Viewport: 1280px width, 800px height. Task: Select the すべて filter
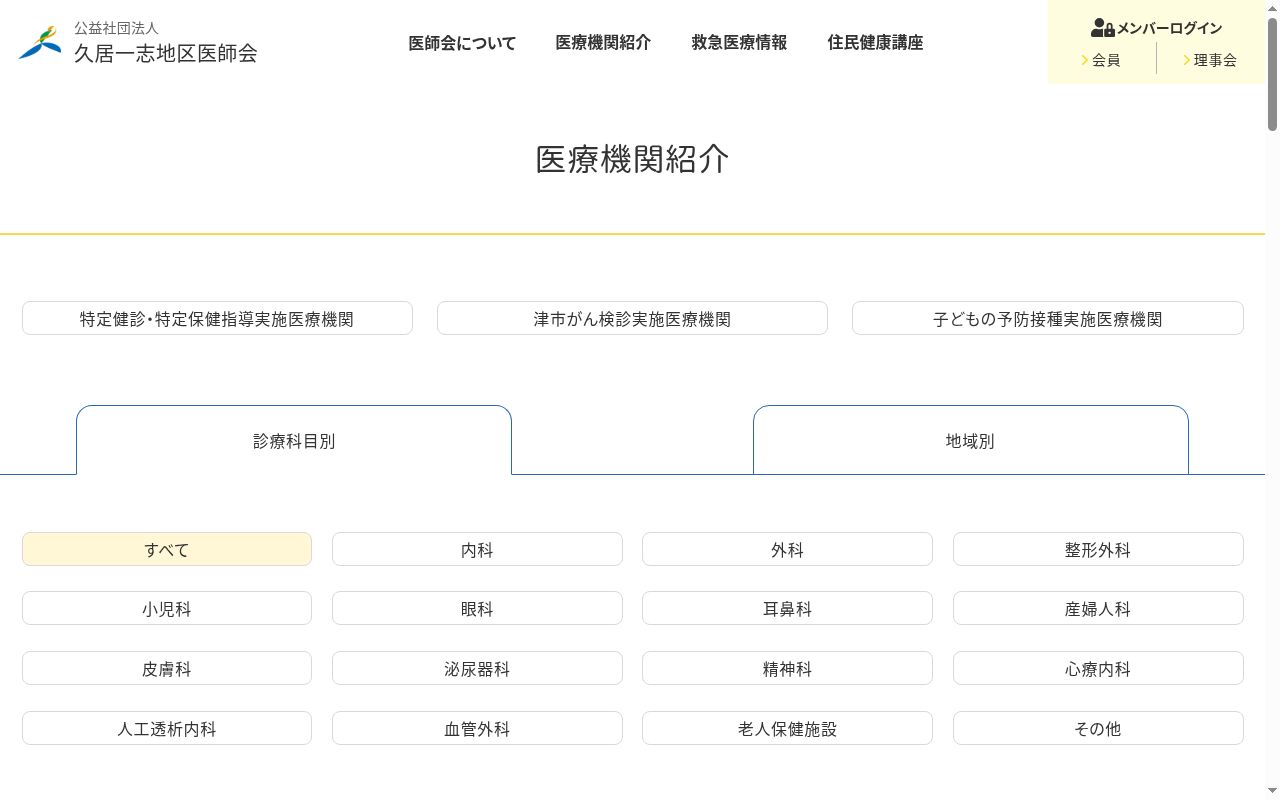tap(167, 549)
